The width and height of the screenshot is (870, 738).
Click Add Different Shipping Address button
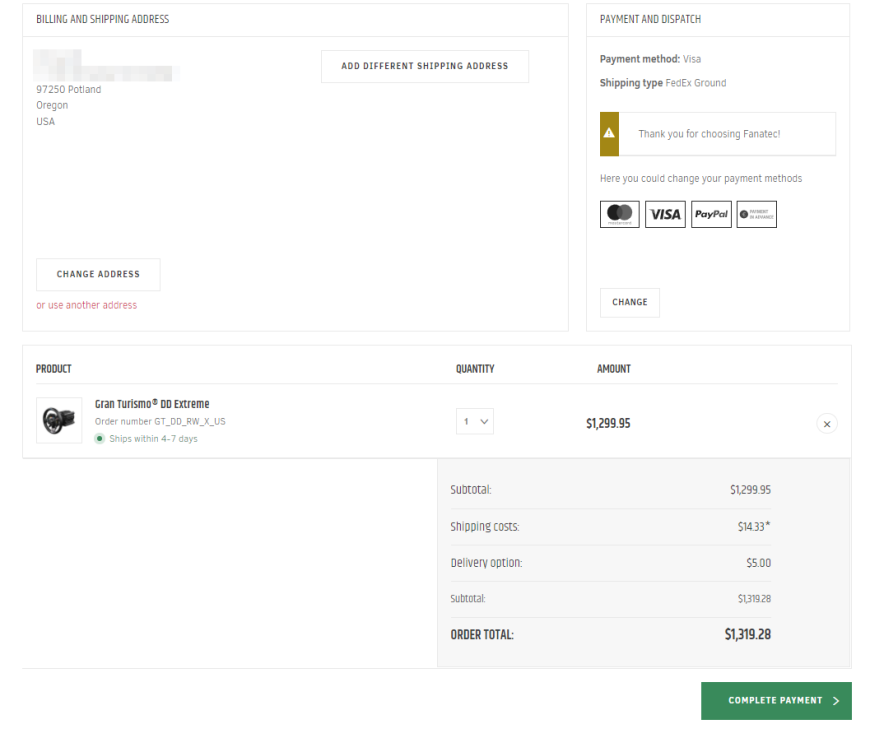(x=424, y=66)
